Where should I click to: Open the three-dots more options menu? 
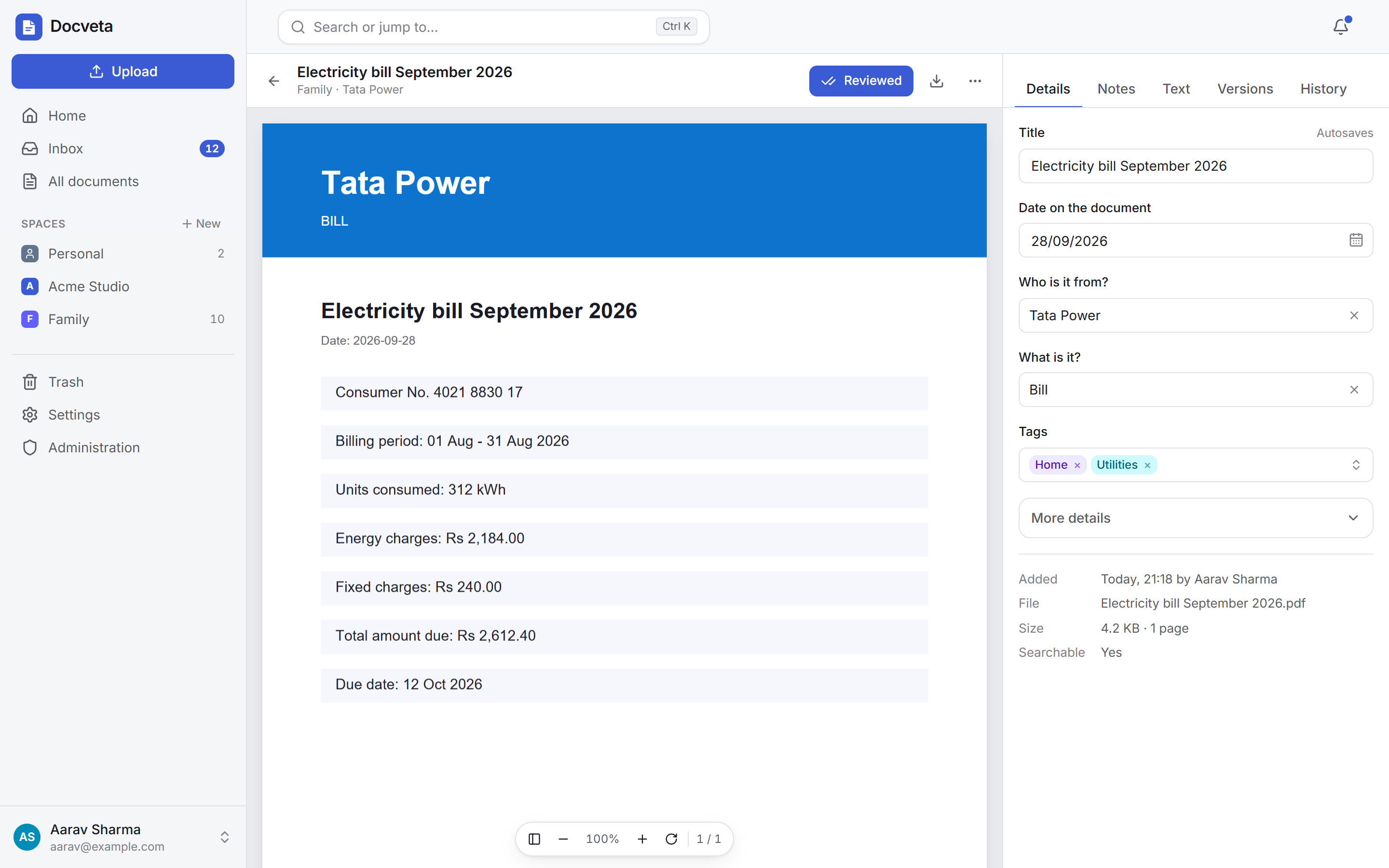[975, 81]
